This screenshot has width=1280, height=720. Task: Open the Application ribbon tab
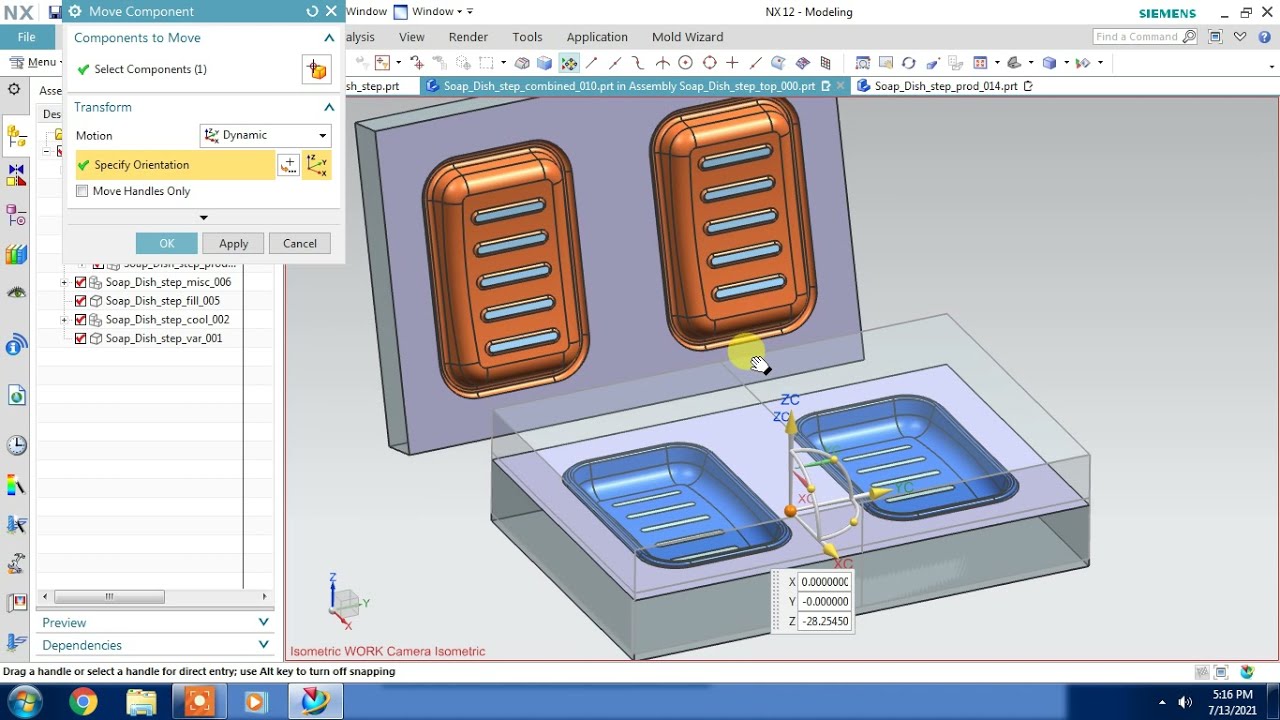coord(597,37)
